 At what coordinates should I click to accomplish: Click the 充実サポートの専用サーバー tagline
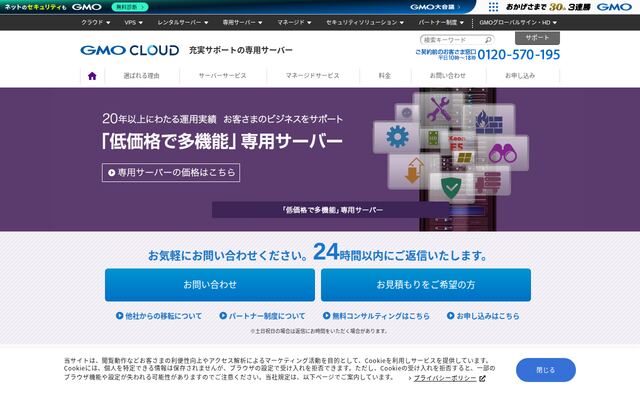(x=241, y=50)
